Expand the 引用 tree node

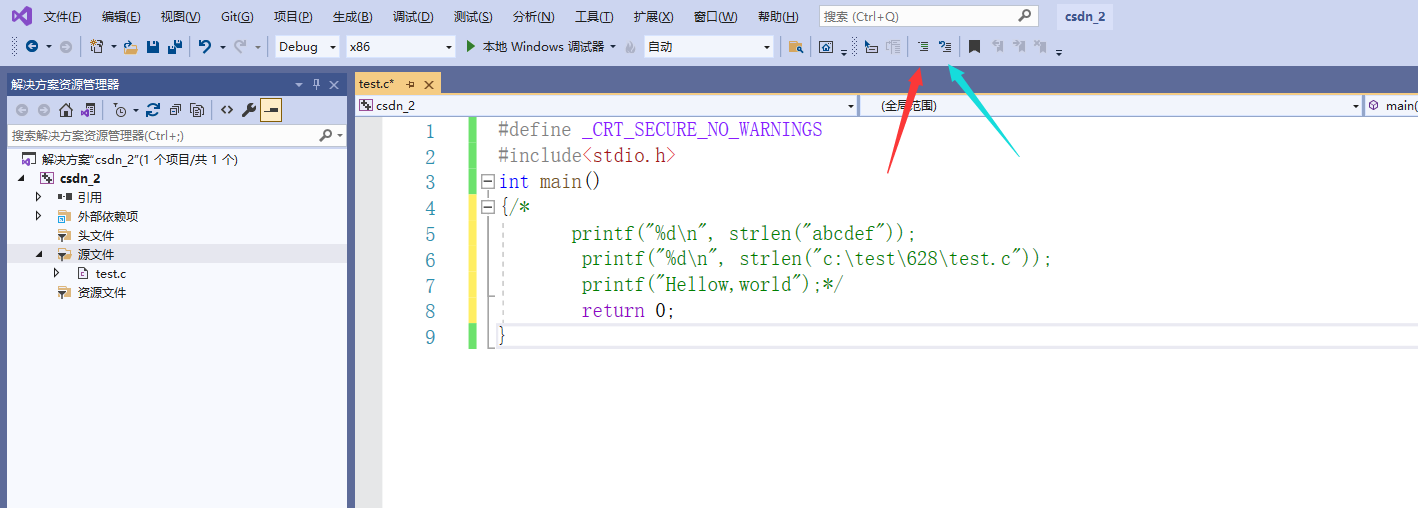click(39, 197)
